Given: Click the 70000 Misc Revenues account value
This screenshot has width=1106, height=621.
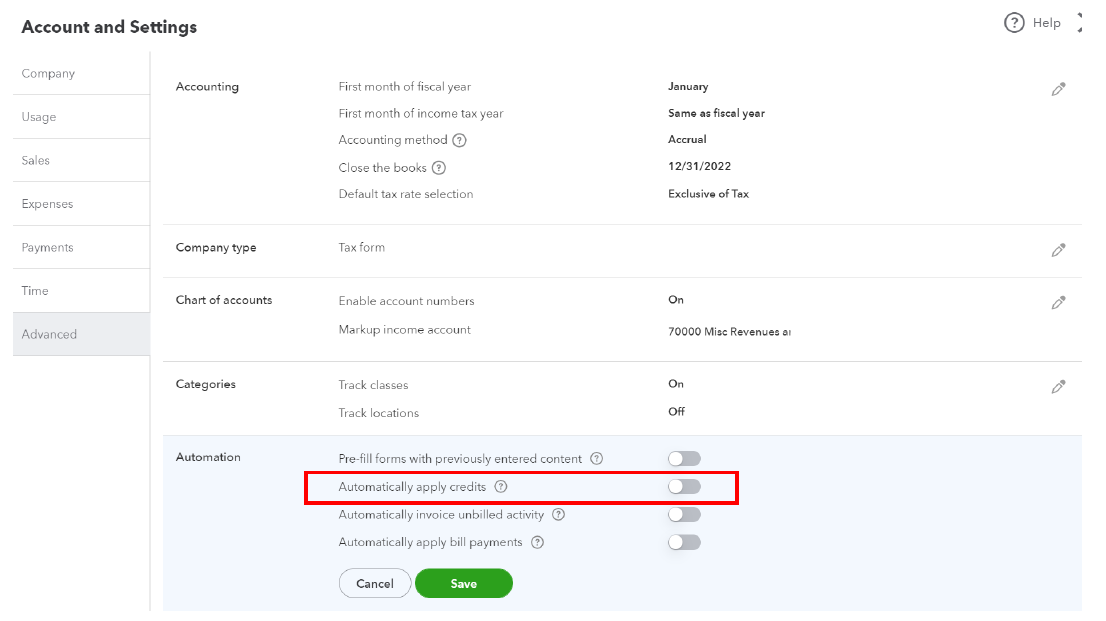Looking at the screenshot, I should (729, 331).
